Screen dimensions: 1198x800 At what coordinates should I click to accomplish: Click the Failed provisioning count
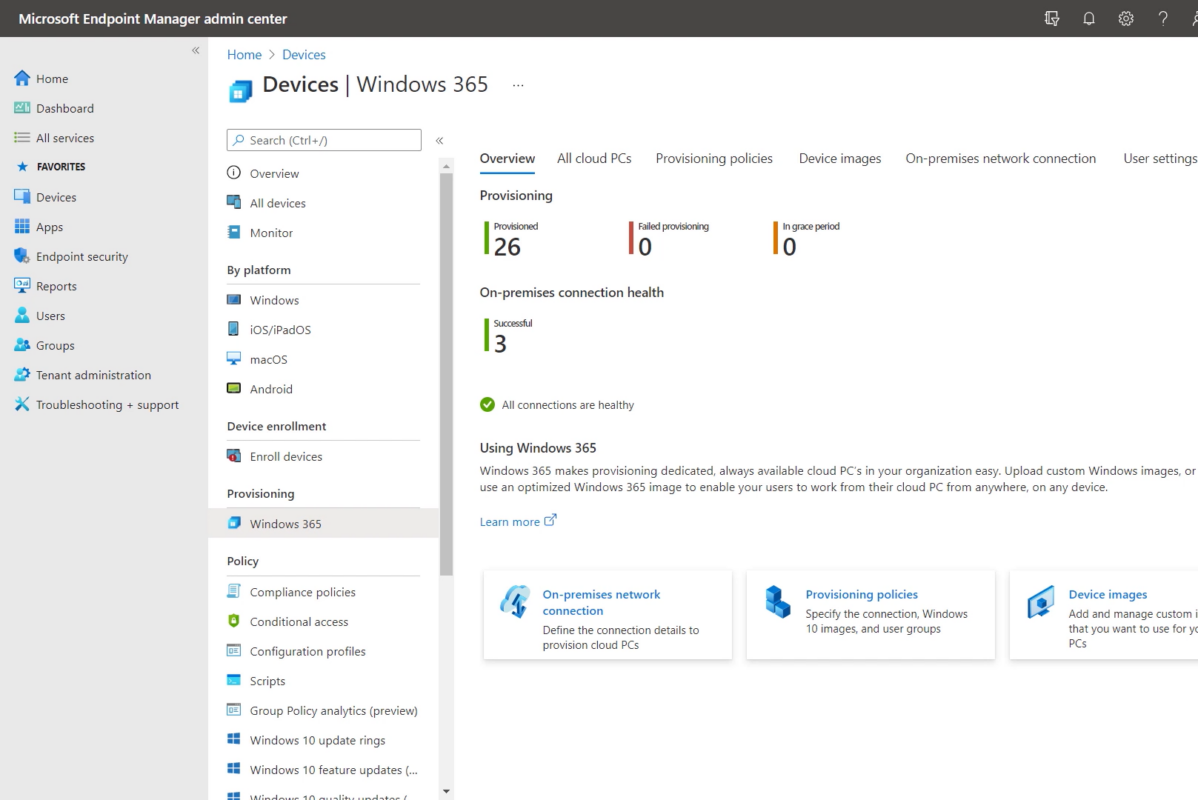(x=645, y=247)
